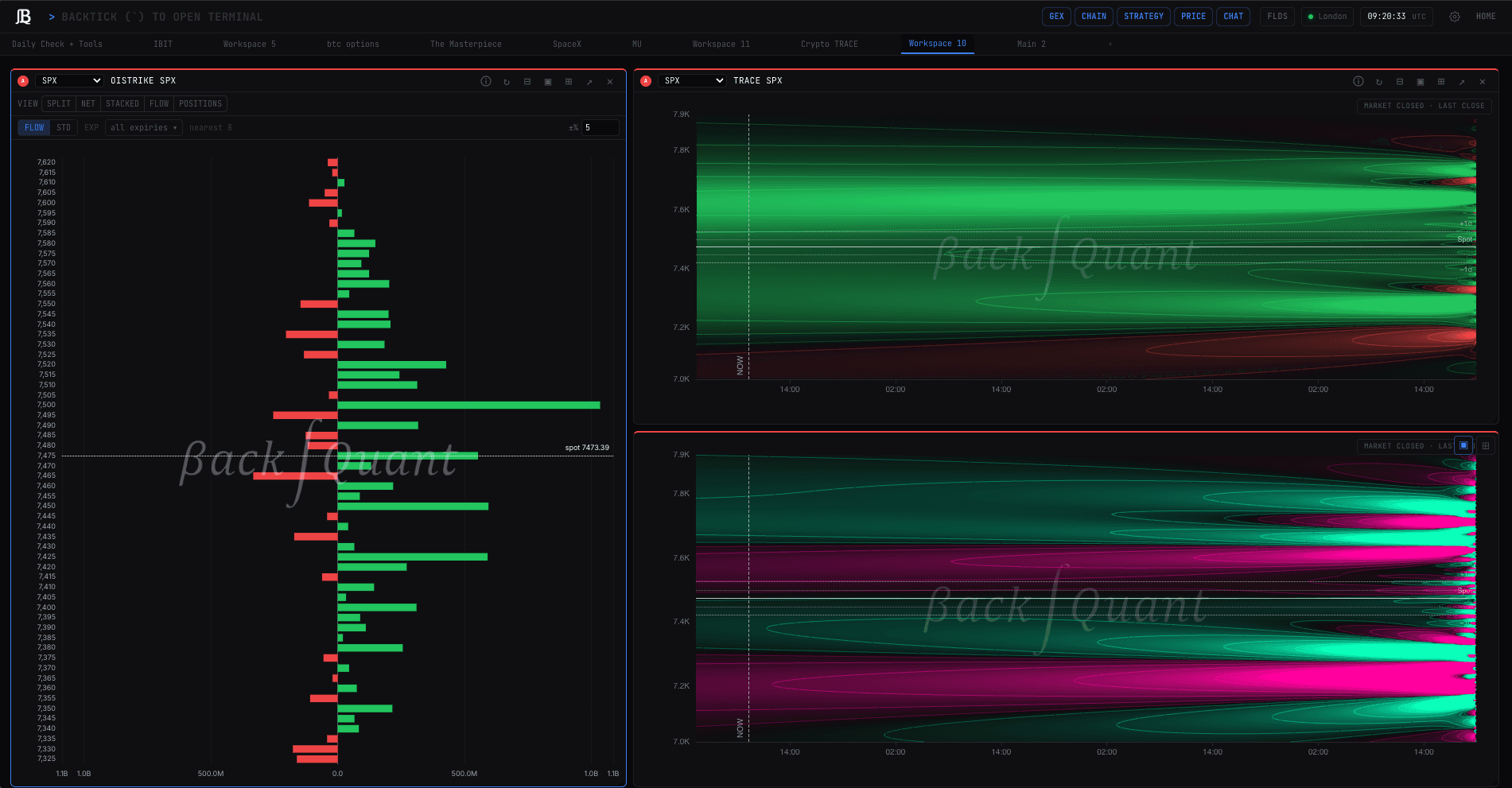This screenshot has height=788, width=1512.
Task: Switch to Workspace 5 tab
Action: [x=250, y=45]
